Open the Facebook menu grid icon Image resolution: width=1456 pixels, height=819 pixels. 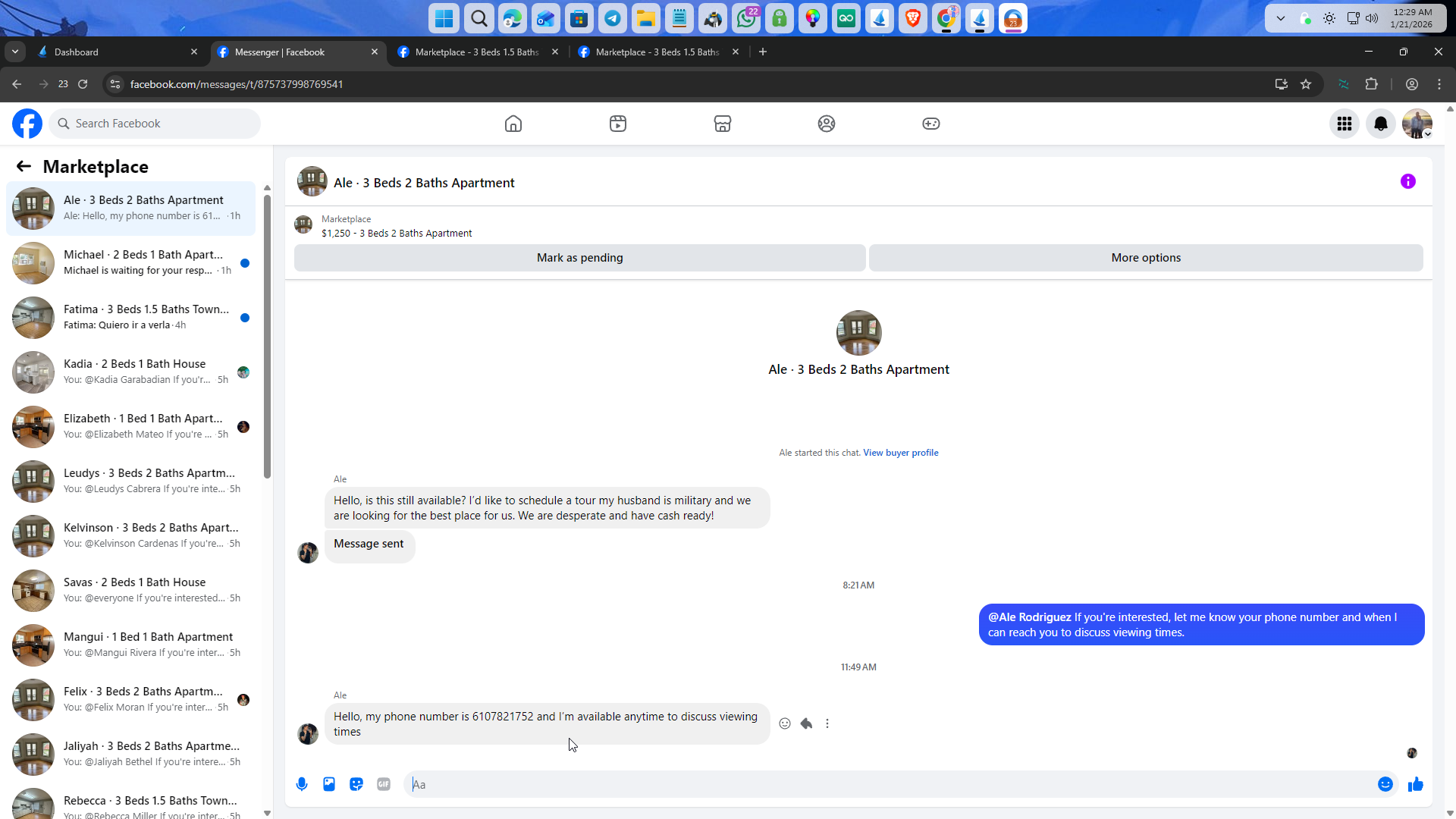coord(1345,124)
